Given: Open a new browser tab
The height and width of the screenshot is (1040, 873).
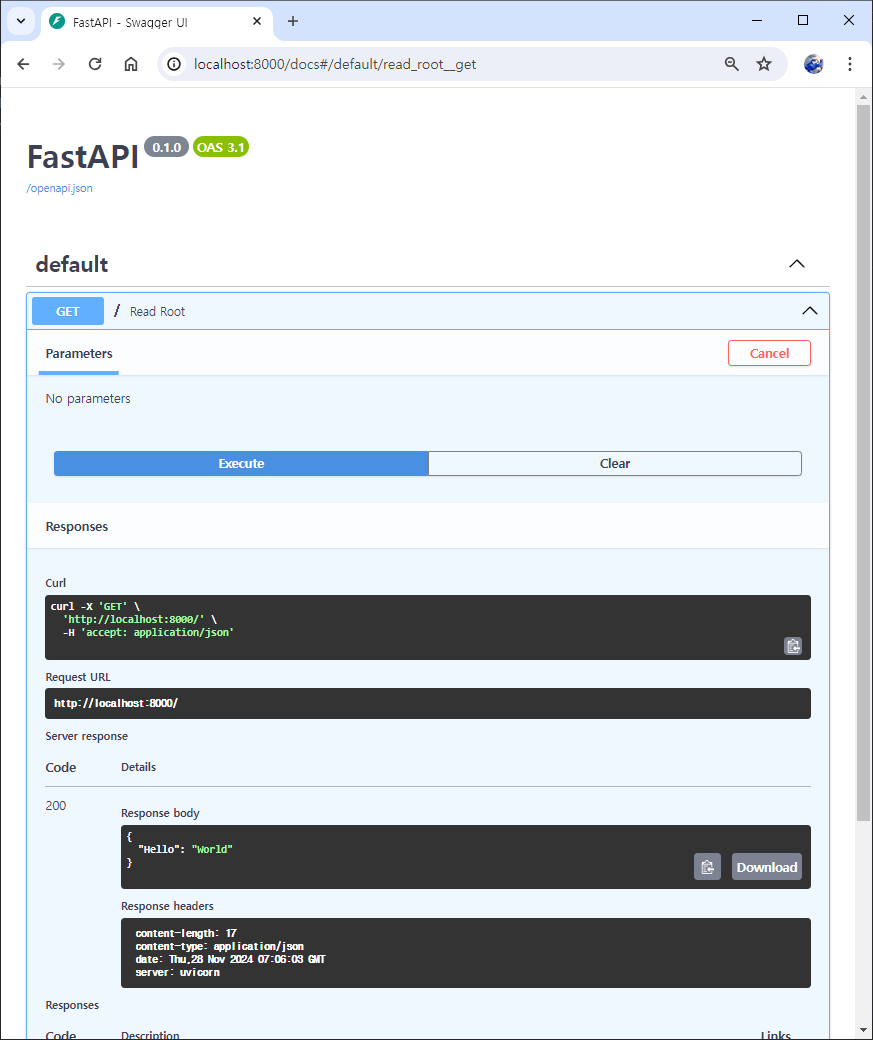Looking at the screenshot, I should click(x=293, y=21).
